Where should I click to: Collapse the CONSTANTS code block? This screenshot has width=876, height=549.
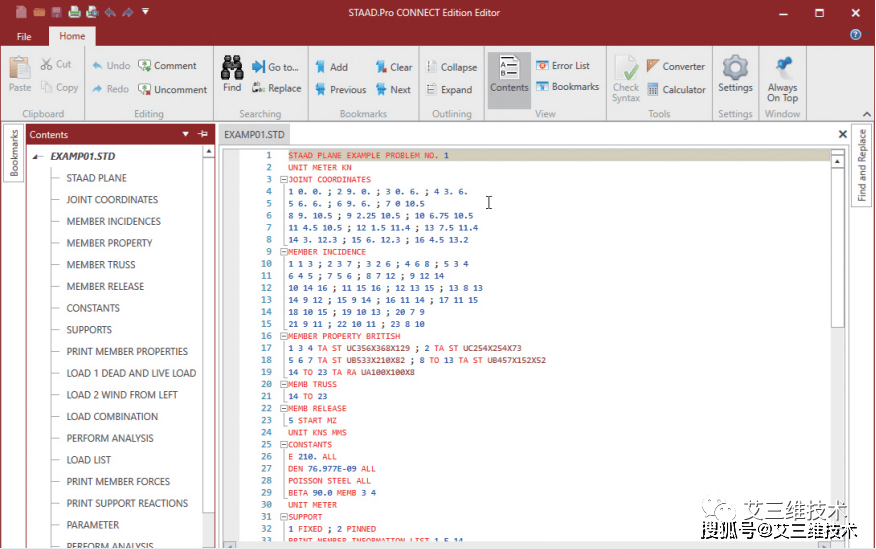tap(283, 445)
